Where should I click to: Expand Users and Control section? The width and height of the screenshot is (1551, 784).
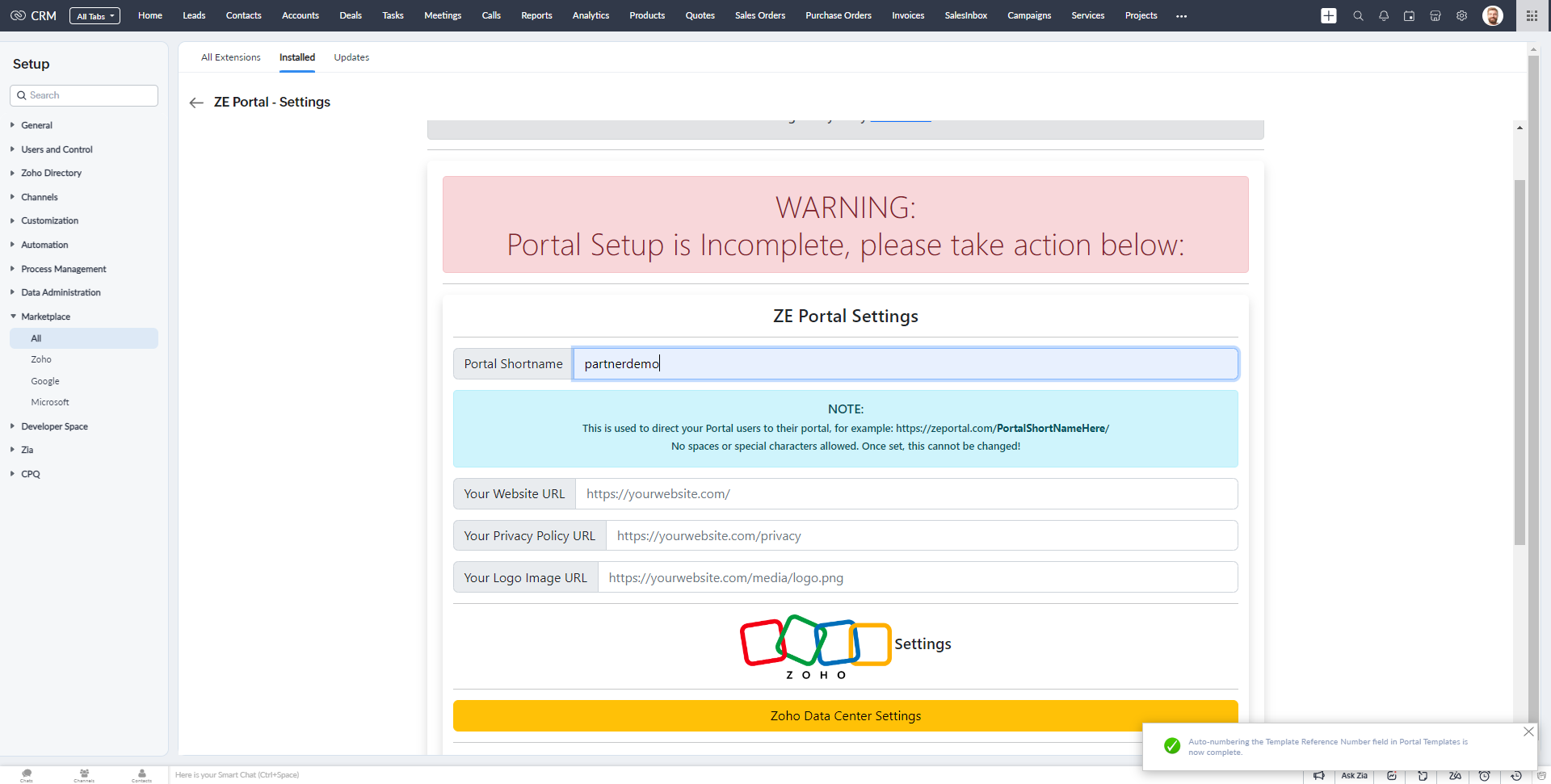(57, 149)
